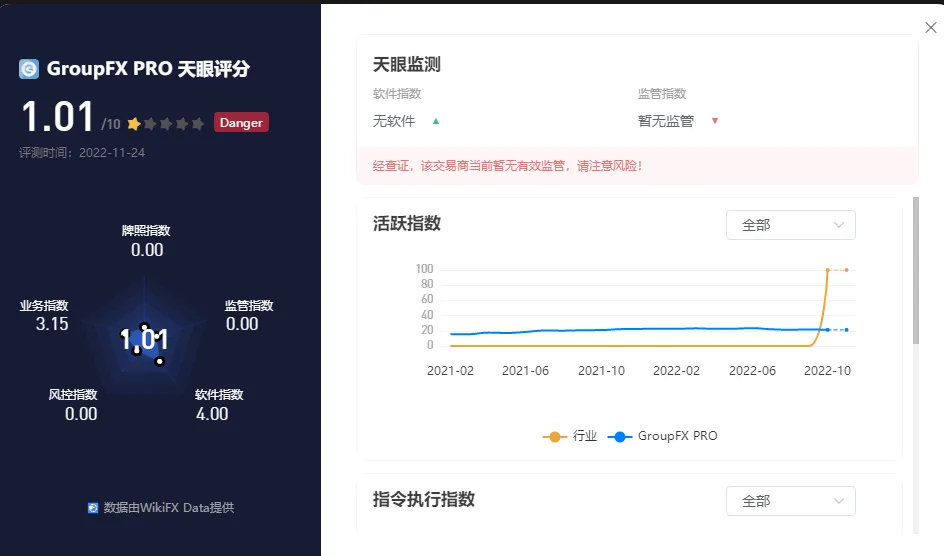Click the 2022-02 axis label
The image size is (944, 556).
point(676,371)
